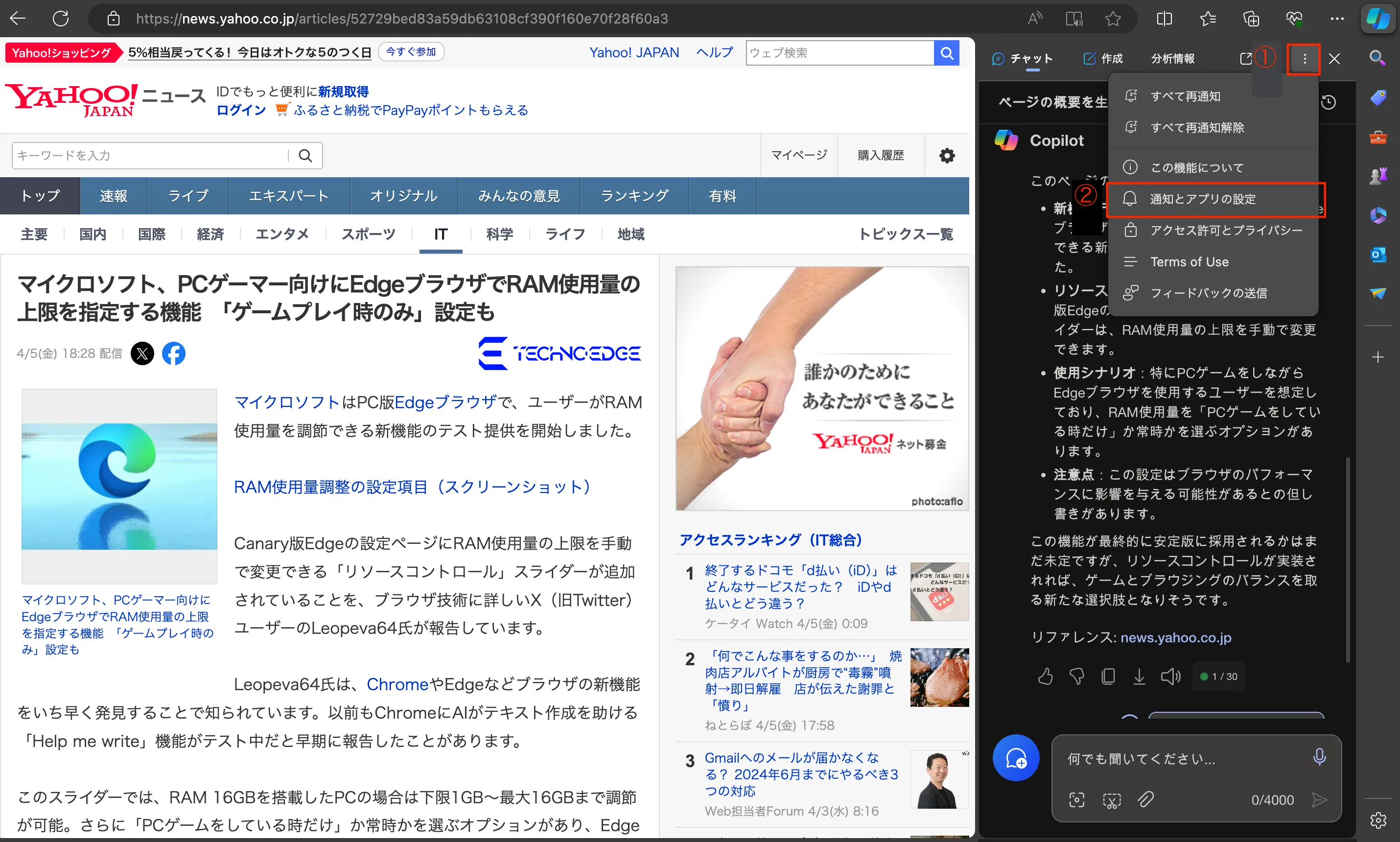This screenshot has height=842, width=1400.
Task: Open Copilot pane more options icon
Action: 1304,59
